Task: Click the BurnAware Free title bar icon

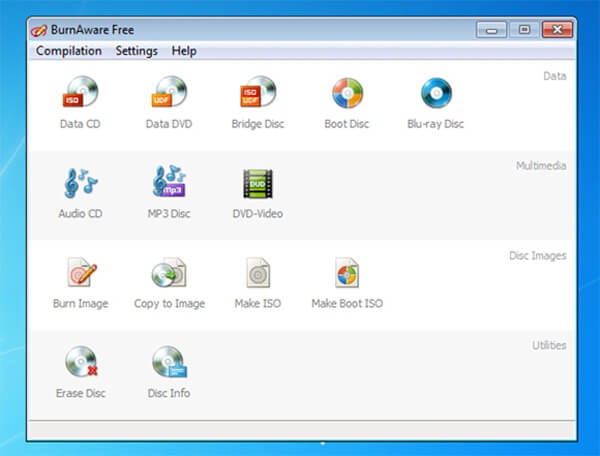Action: point(39,30)
